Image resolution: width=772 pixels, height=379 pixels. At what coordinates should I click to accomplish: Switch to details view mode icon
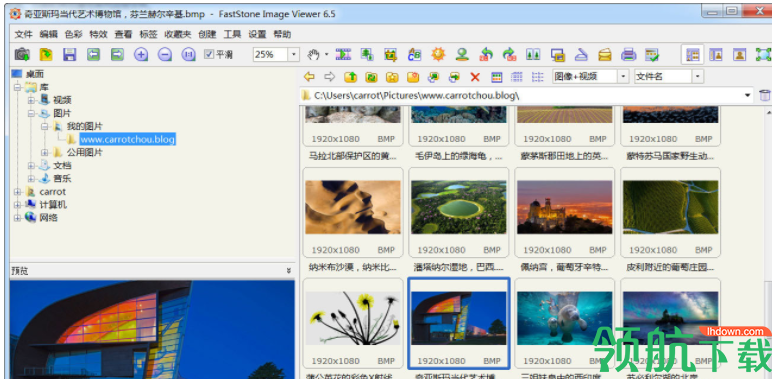[x=516, y=77]
